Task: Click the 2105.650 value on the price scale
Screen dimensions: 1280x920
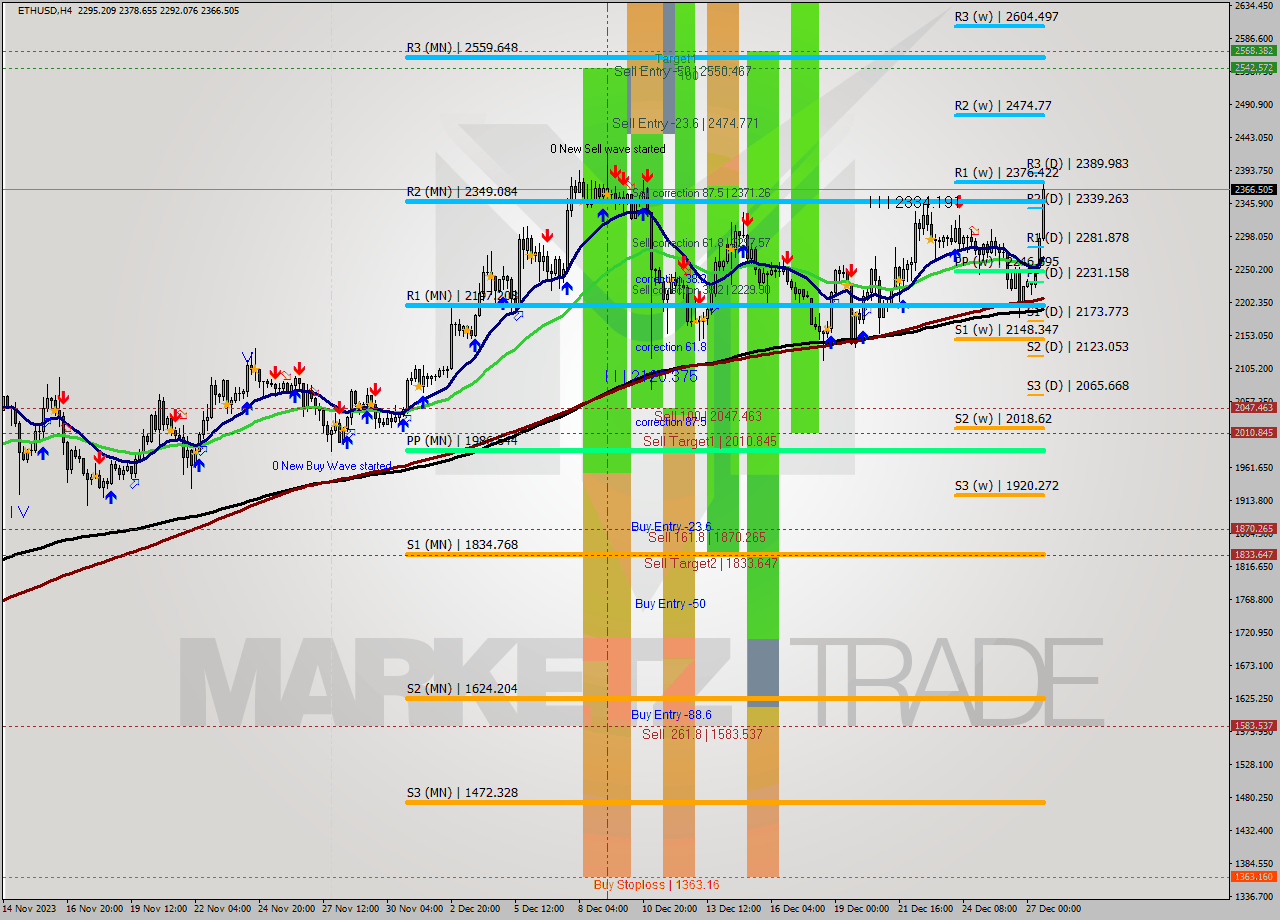Action: [x=1254, y=369]
